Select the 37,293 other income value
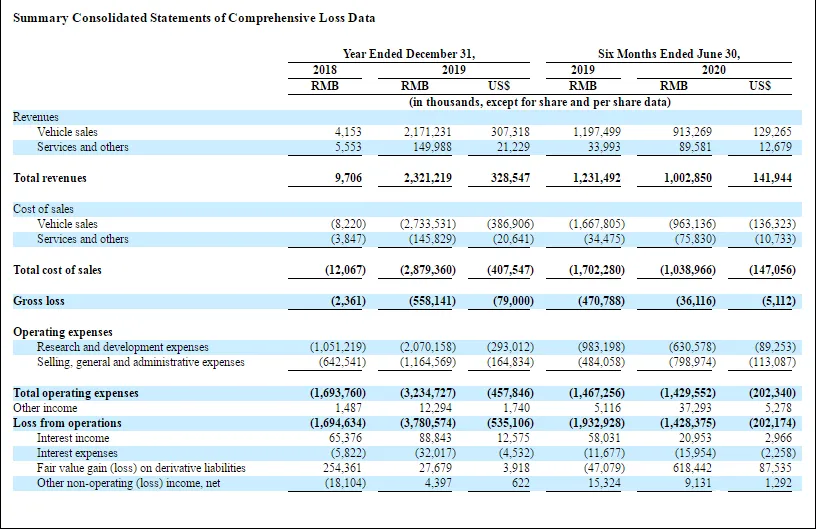817x530 pixels. (x=695, y=408)
